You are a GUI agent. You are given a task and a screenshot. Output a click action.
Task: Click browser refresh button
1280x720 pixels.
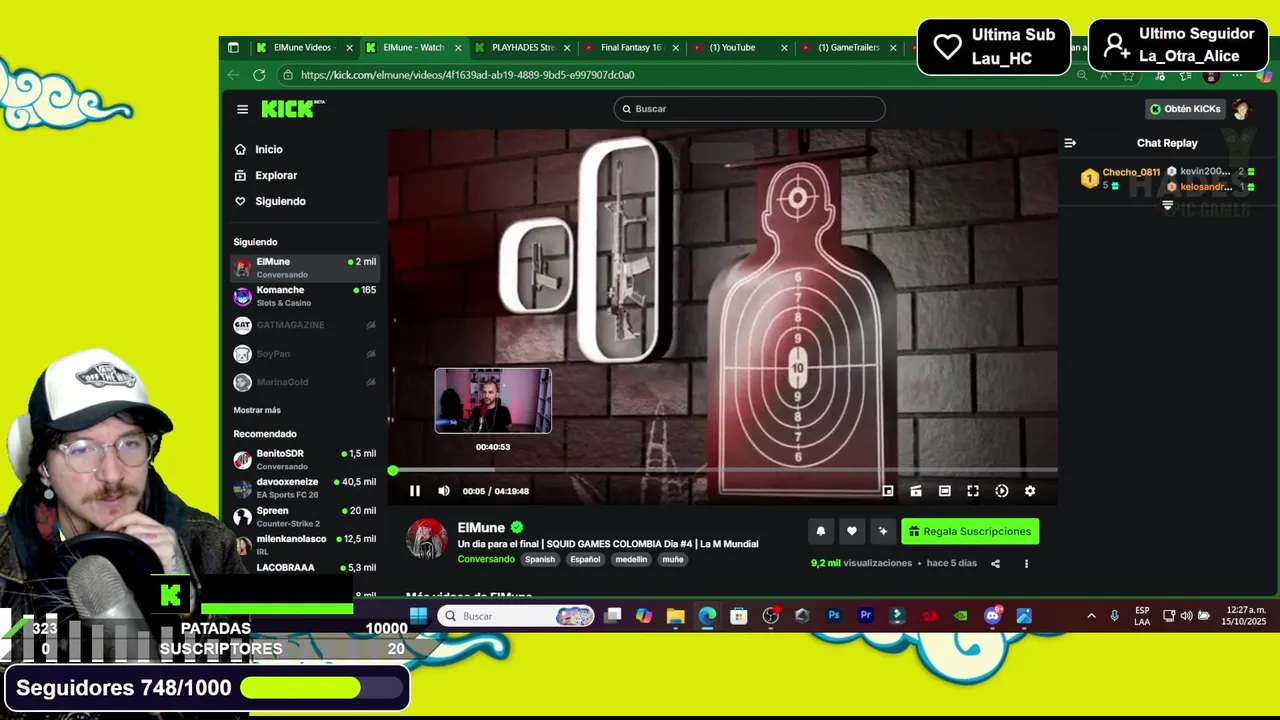[x=259, y=75]
